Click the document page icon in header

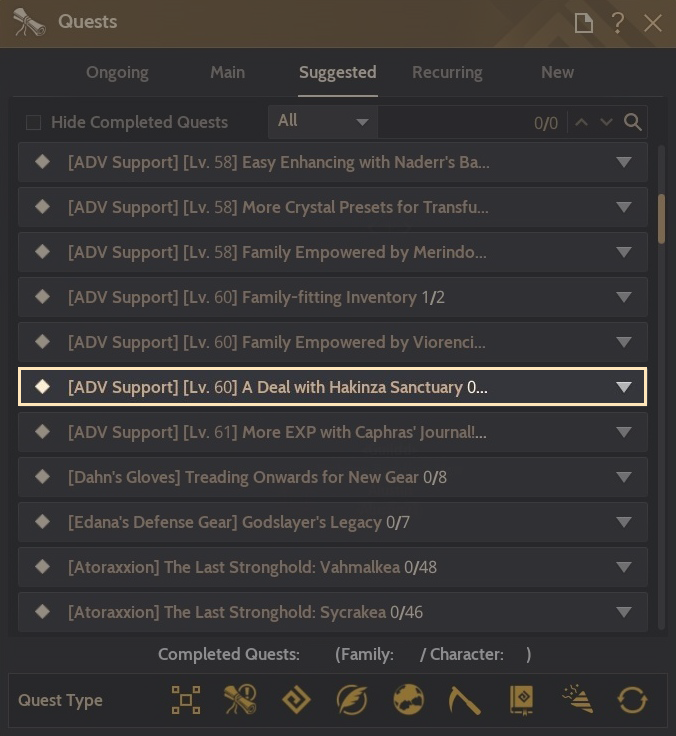(x=584, y=22)
